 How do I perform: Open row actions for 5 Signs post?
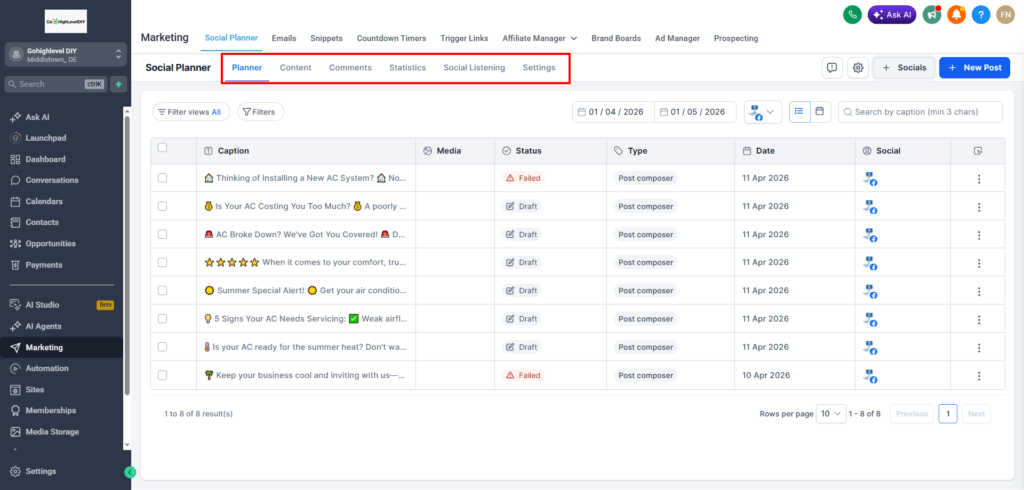(x=978, y=319)
